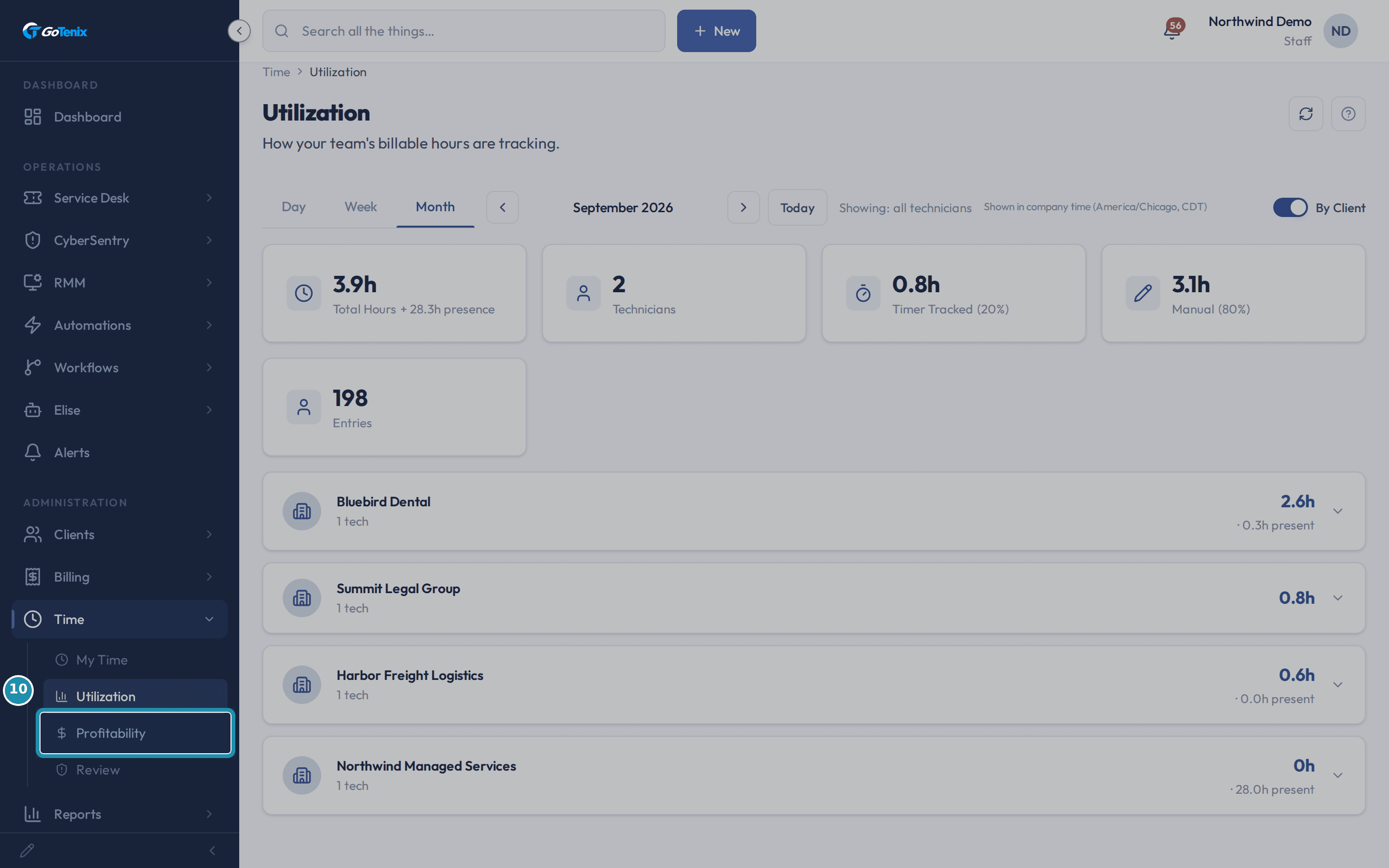Expand the Billing menu
Image resolution: width=1389 pixels, height=868 pixels.
pos(120,576)
